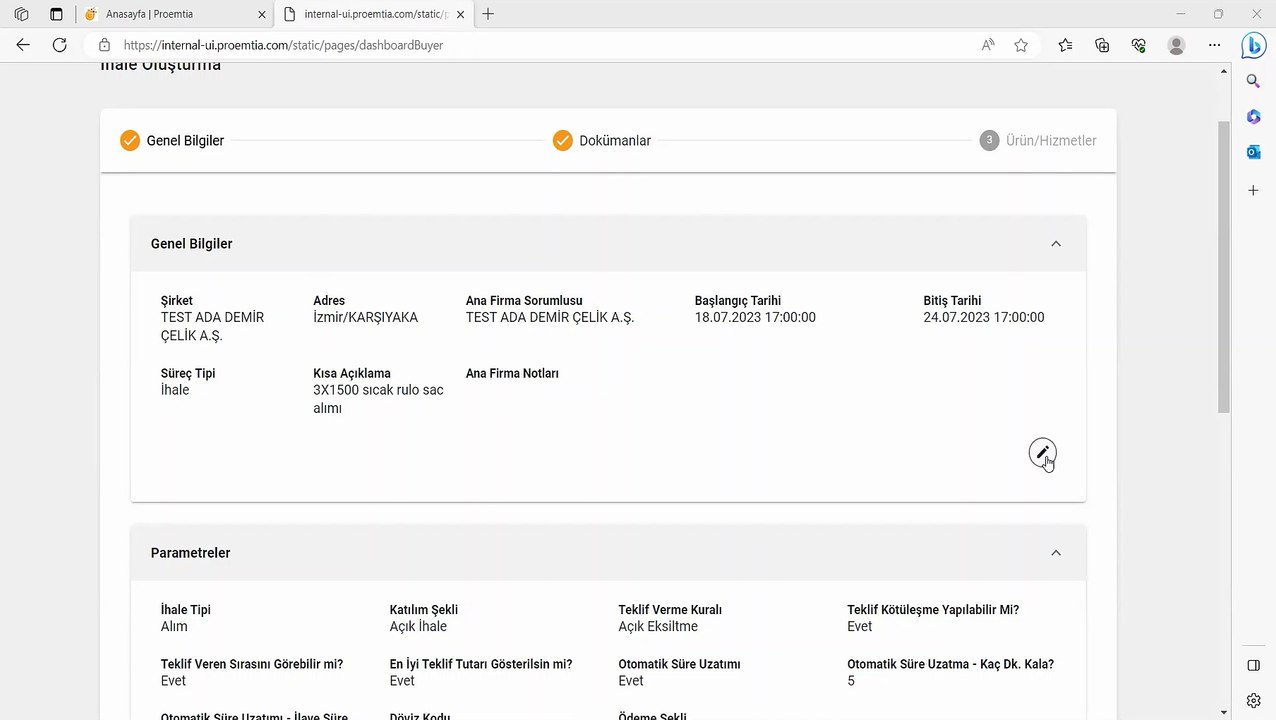This screenshot has width=1276, height=720.
Task: Go to the Dokümanlar step
Action: click(x=602, y=141)
